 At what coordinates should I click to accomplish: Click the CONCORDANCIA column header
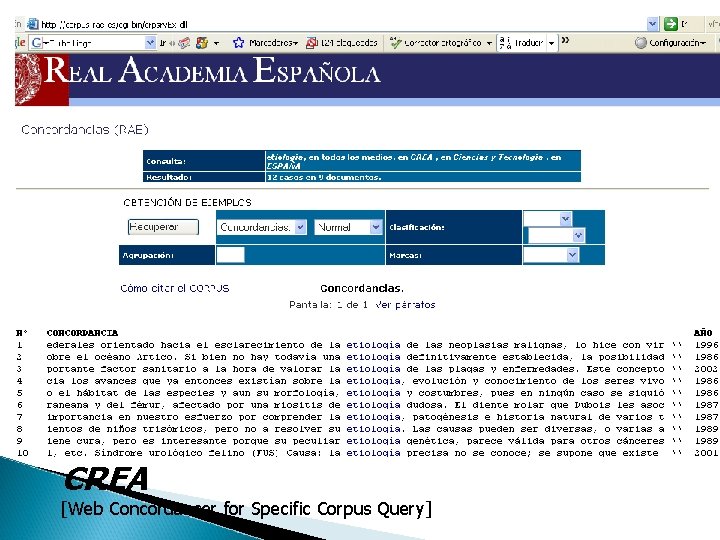pos(82,332)
